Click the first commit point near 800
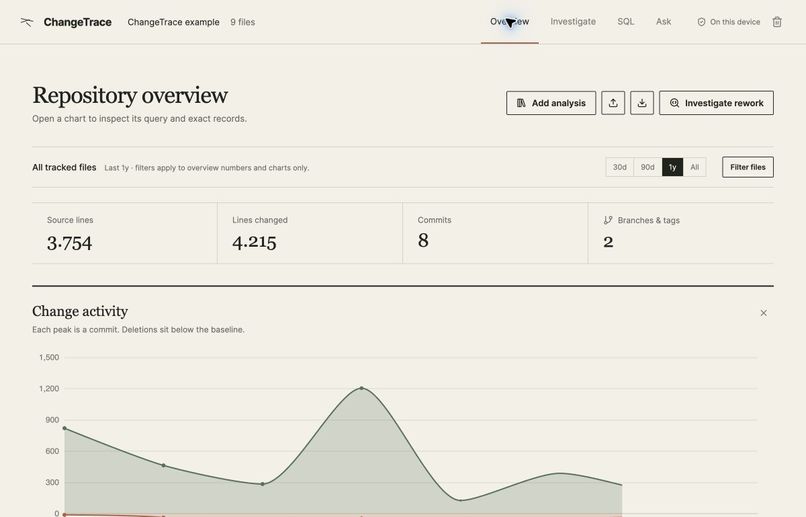The height and width of the screenshot is (517, 806). (x=64, y=428)
